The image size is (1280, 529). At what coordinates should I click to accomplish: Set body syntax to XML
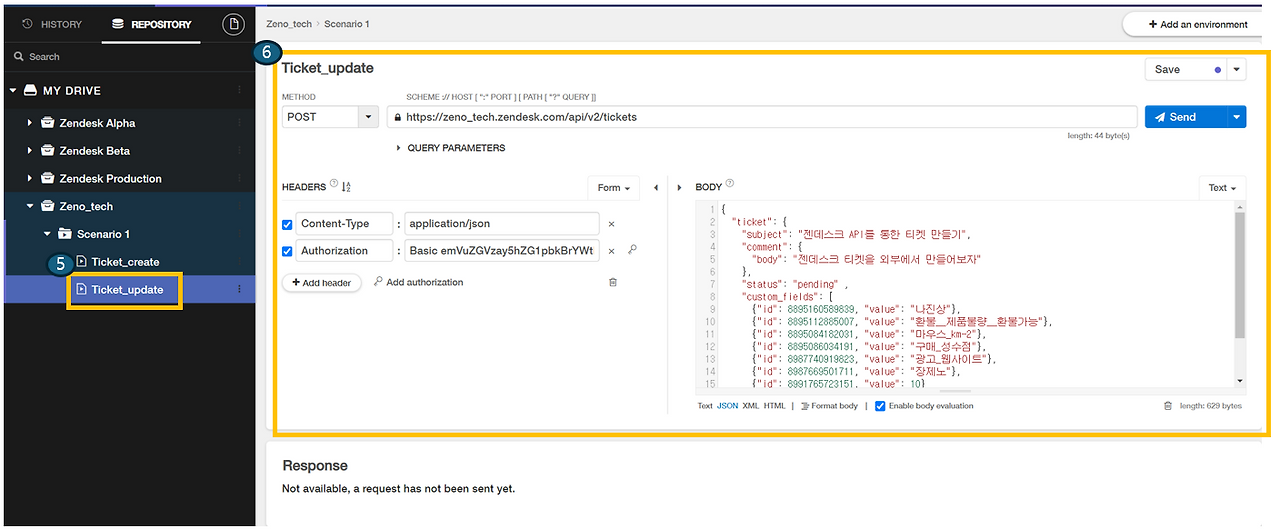tap(751, 406)
